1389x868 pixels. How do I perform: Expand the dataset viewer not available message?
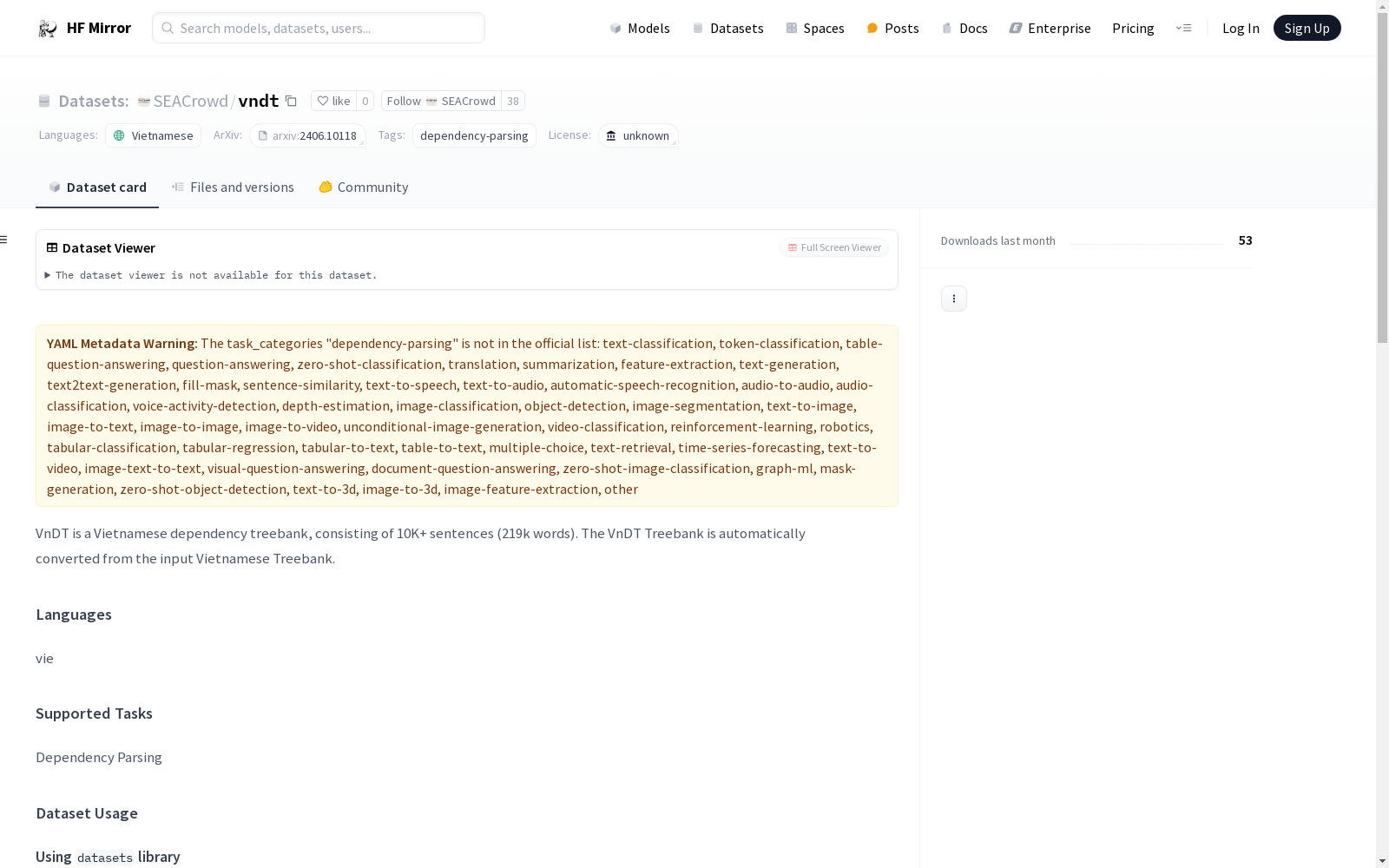[211, 275]
